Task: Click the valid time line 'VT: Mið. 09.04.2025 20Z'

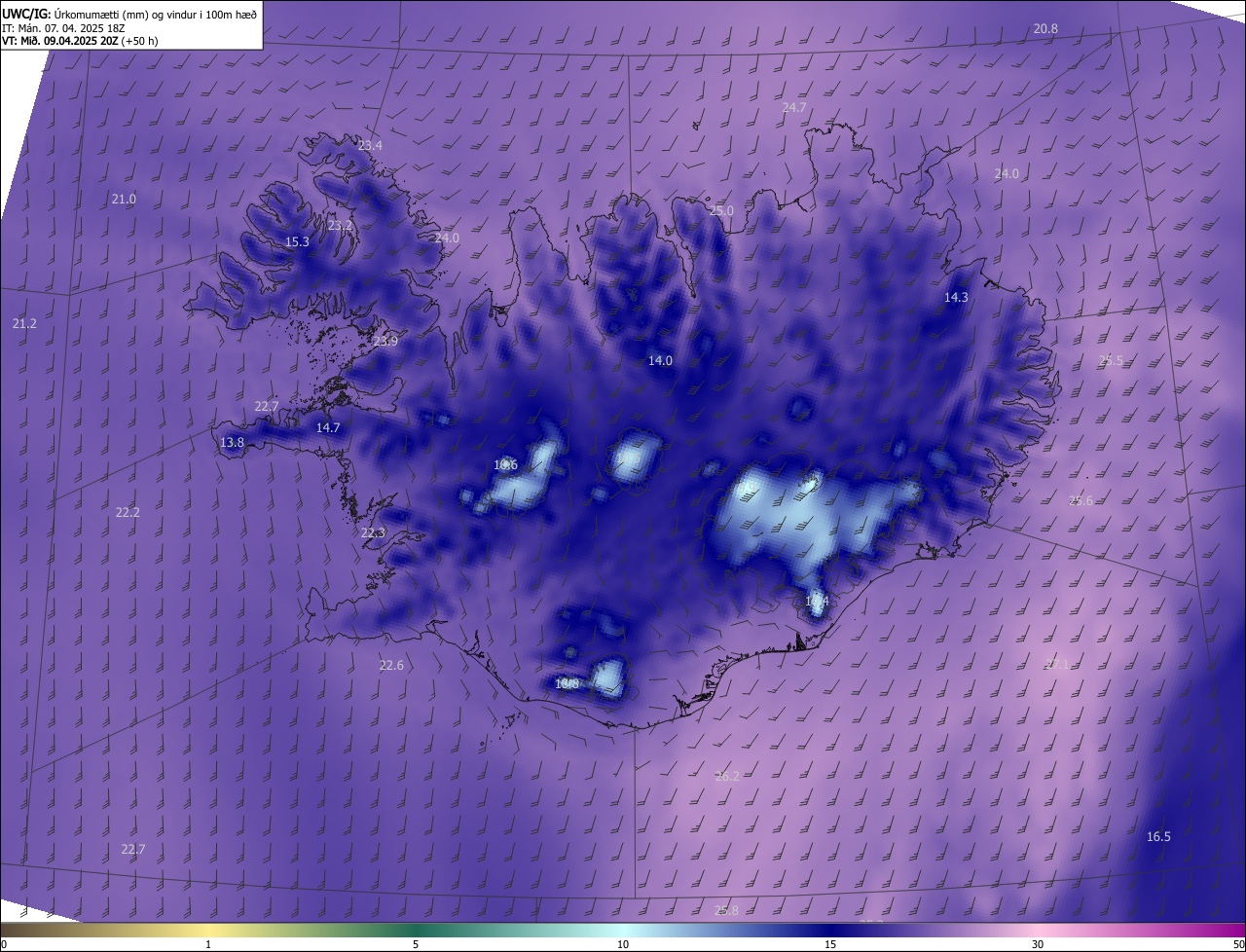Action: point(80,41)
